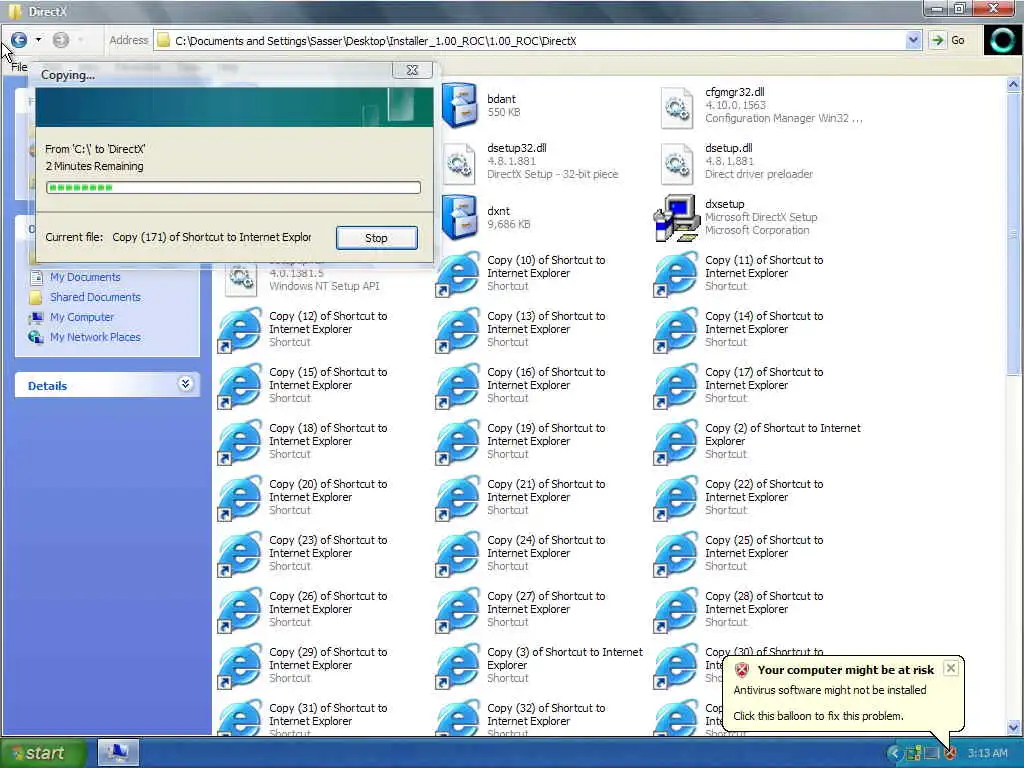Viewport: 1024px width, 768px height.
Task: Click the red security shield tray icon
Action: pos(951,754)
